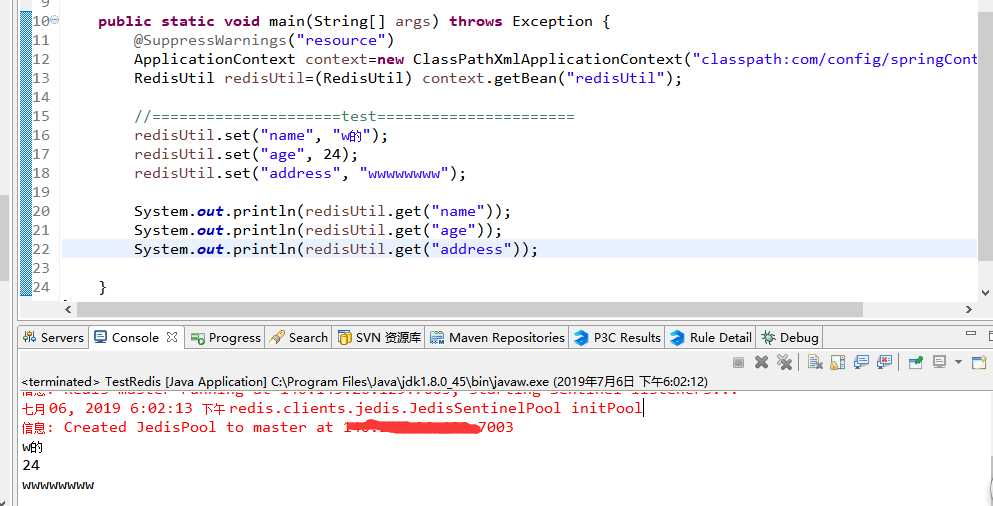Click the terminated TestRedis launch description

point(364,382)
